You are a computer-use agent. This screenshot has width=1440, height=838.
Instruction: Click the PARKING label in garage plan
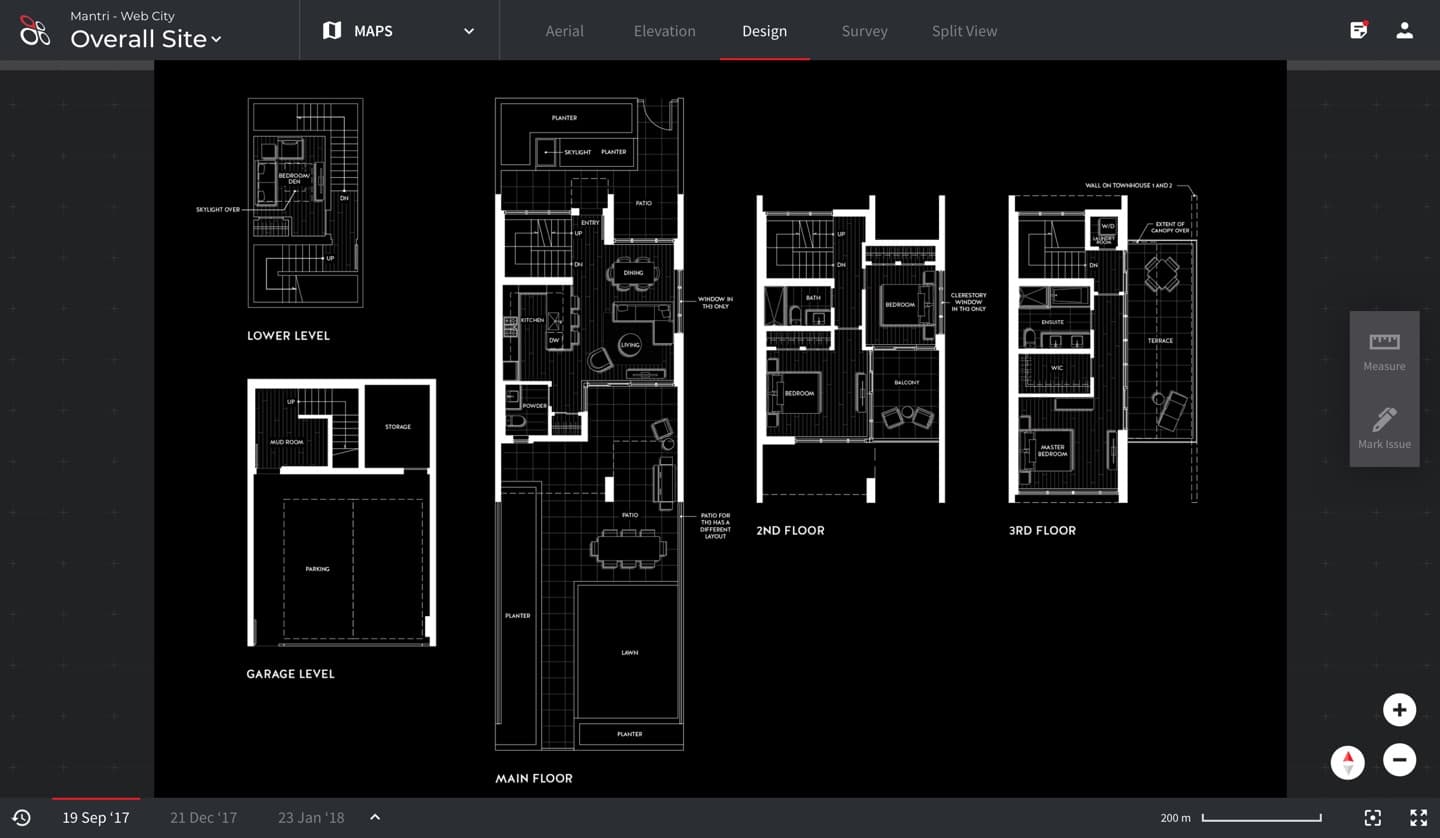[x=317, y=569]
